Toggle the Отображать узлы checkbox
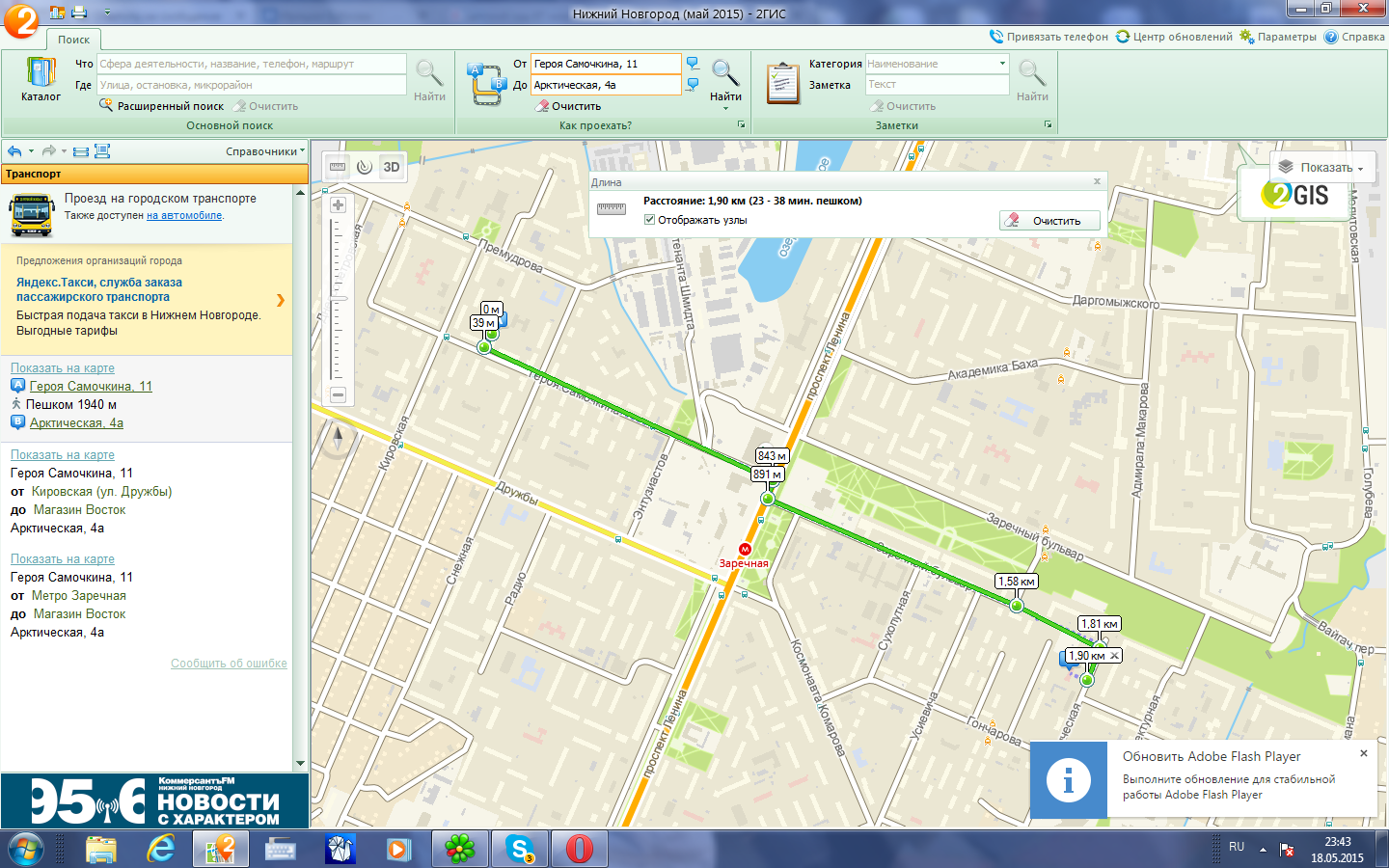Viewport: 1389px width, 868px height. tap(649, 220)
